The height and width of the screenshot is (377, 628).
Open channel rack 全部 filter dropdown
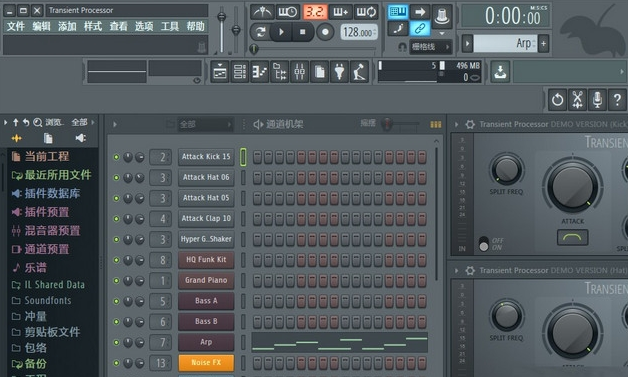[204, 124]
